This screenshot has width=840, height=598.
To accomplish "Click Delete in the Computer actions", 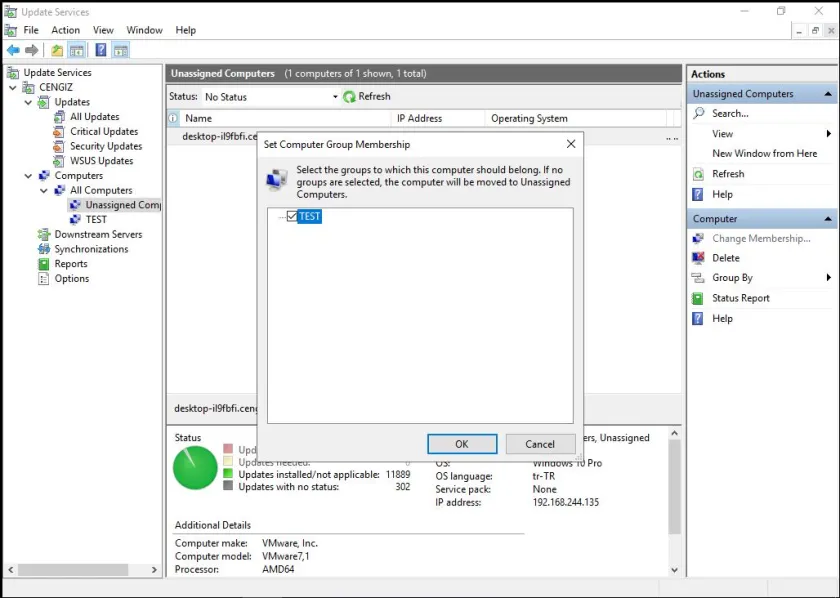I will 725,258.
